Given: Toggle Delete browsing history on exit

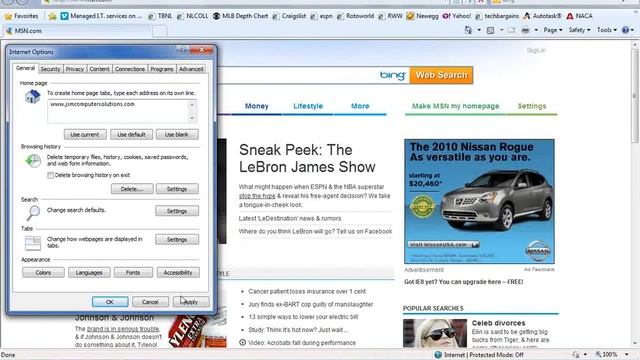Looking at the screenshot, I should pyautogui.click(x=50, y=175).
